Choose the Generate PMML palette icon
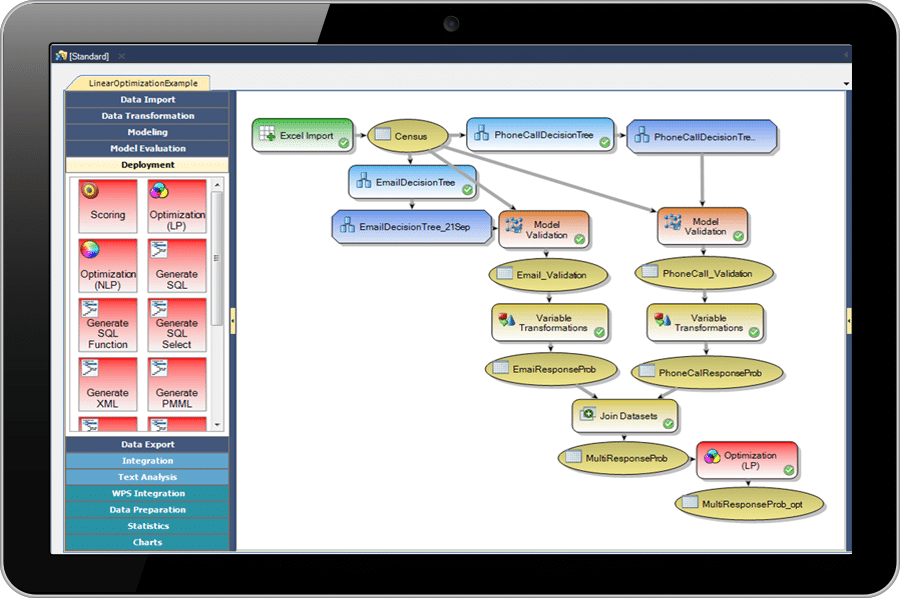The width and height of the screenshot is (900, 599). point(177,385)
